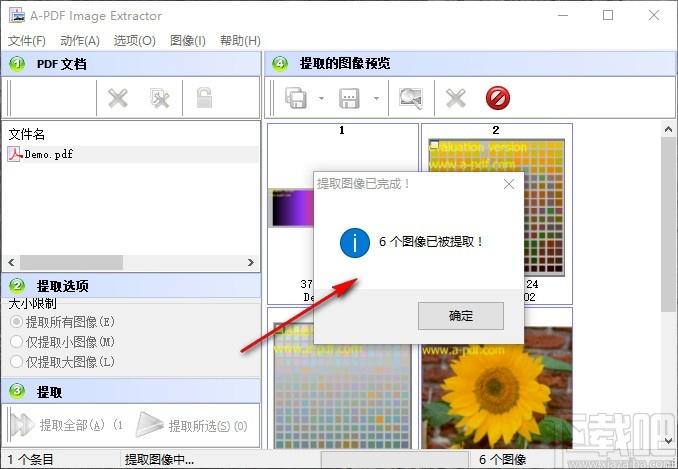Click the 提取的图像预览 panel header
Screen dimensions: 678x469
click(470, 64)
